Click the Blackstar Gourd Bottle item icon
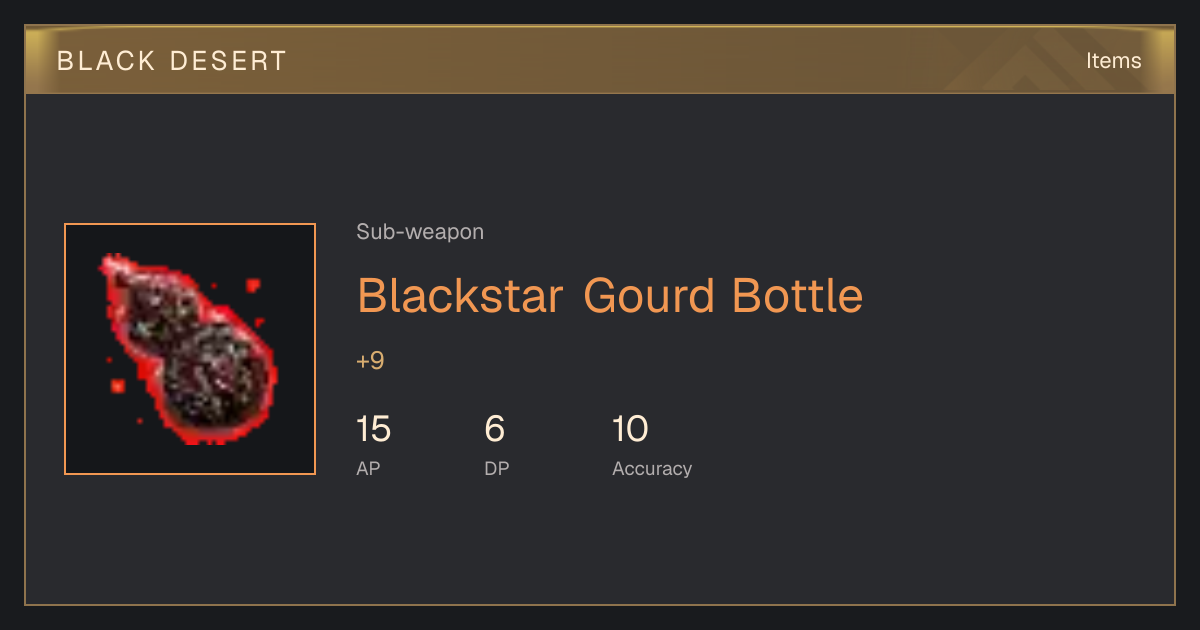This screenshot has width=1200, height=630. pyautogui.click(x=190, y=349)
